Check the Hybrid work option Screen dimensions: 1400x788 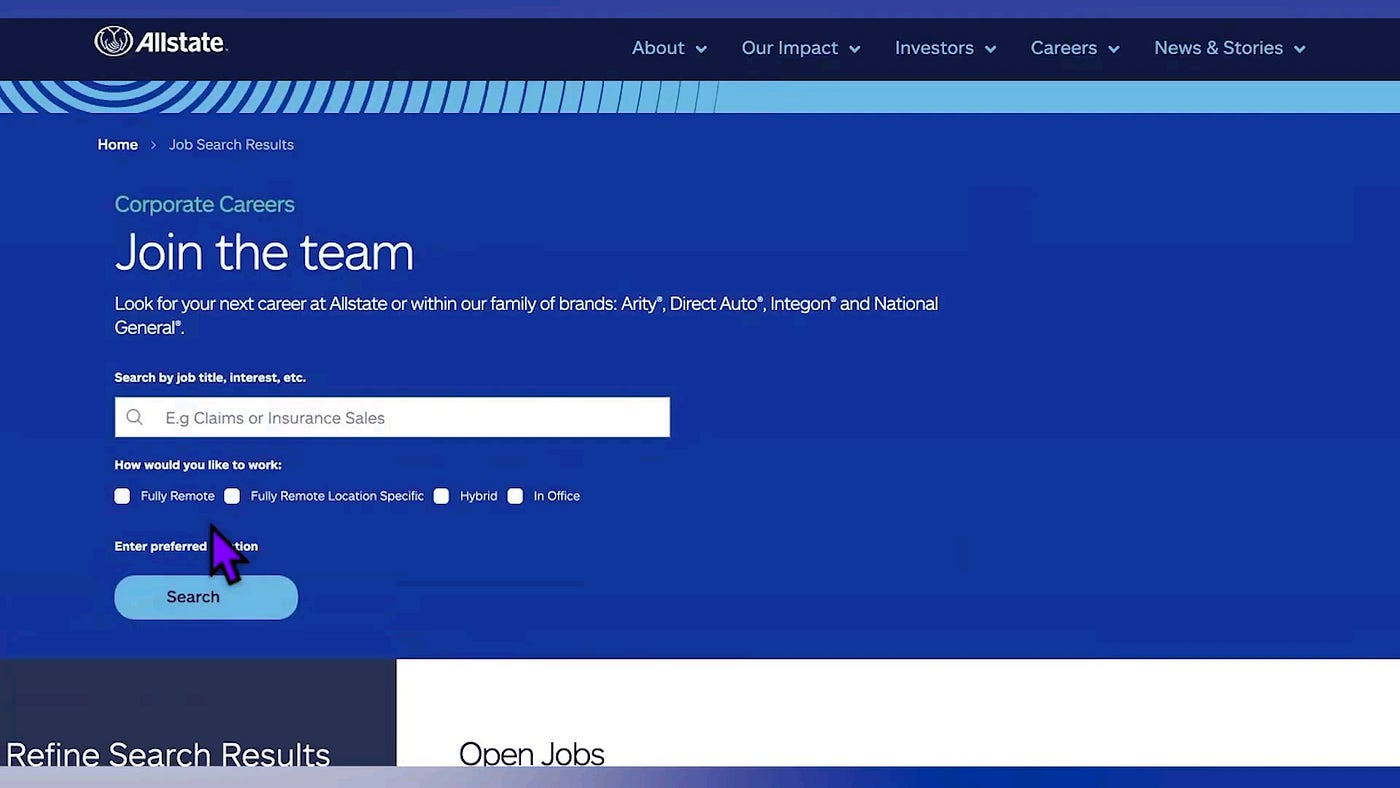point(441,496)
